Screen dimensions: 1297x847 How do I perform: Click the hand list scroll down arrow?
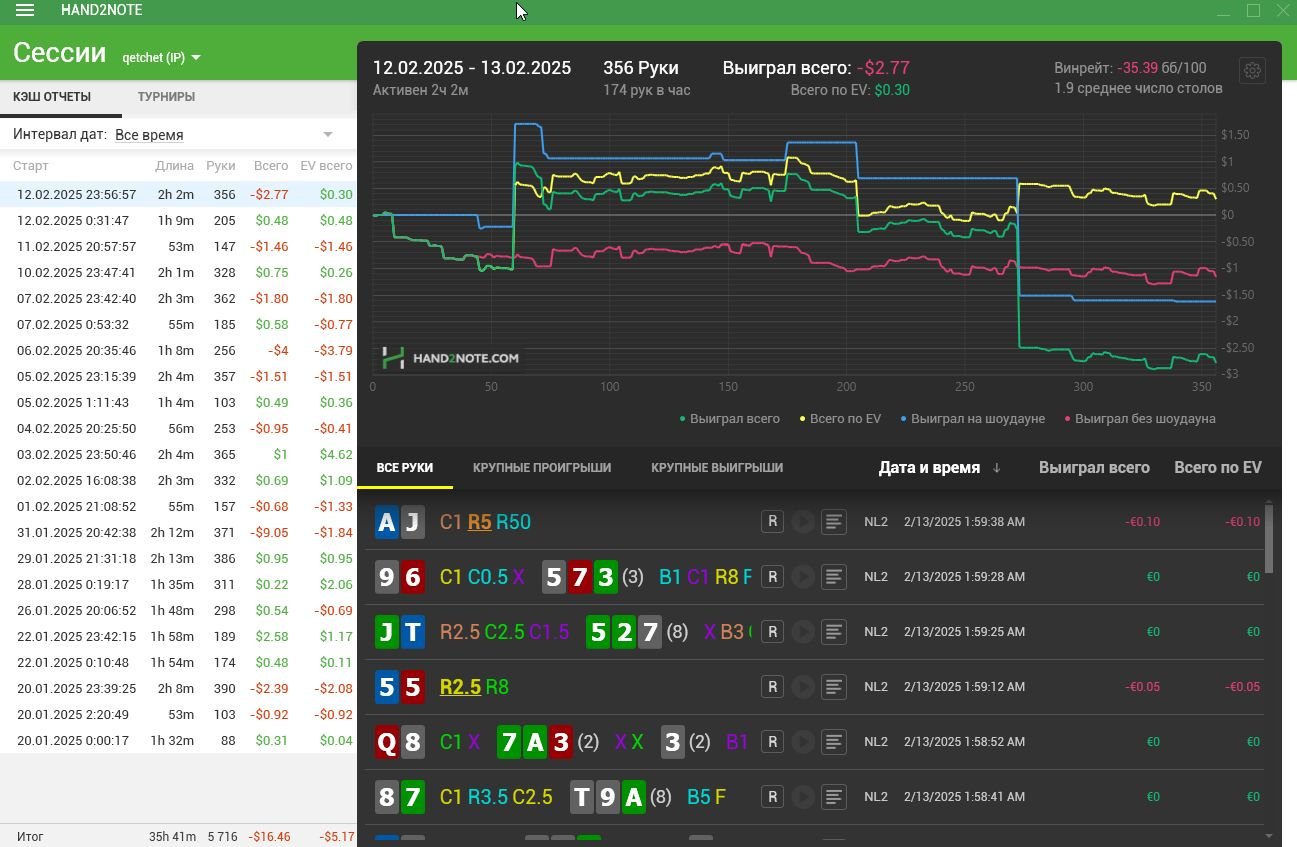(x=1269, y=835)
